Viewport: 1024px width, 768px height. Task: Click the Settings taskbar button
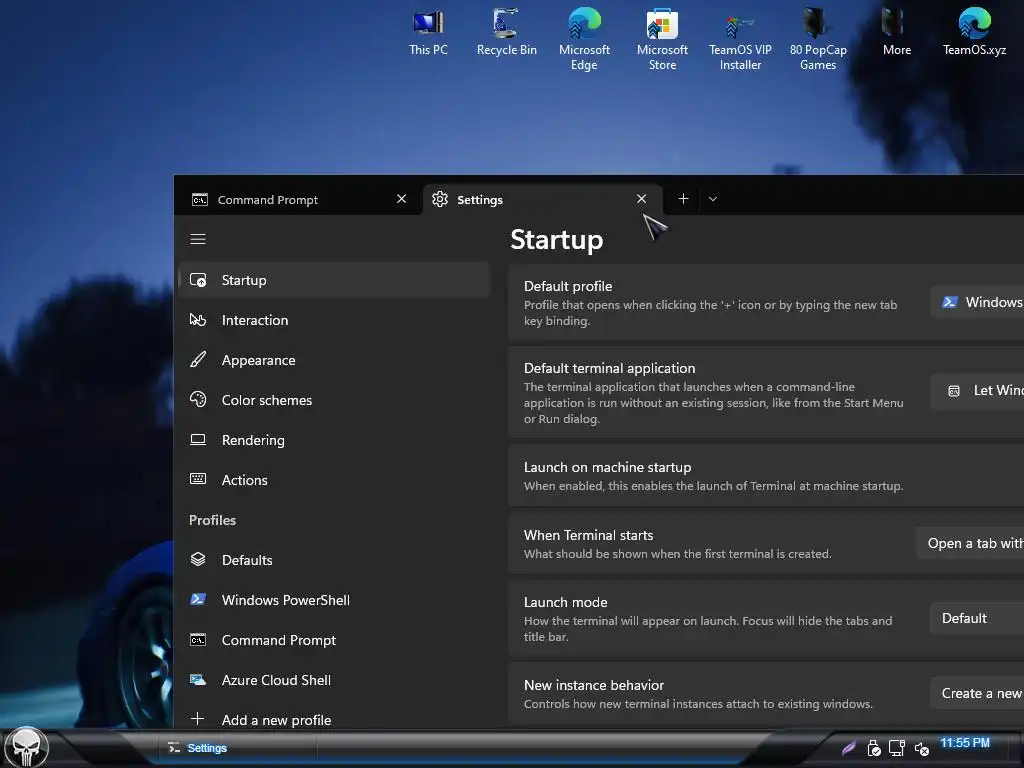(238, 748)
